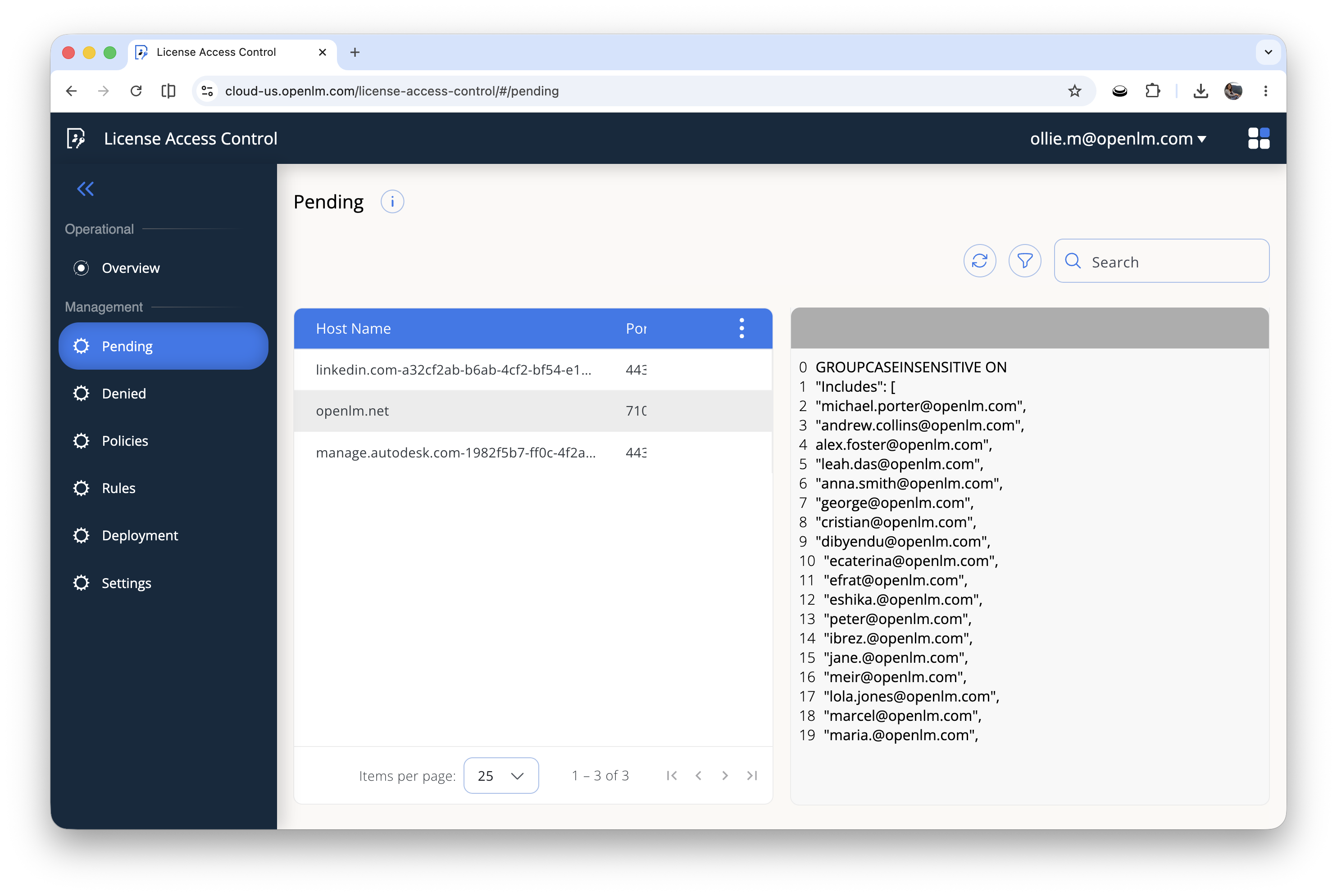Viewport: 1337px width, 896px height.
Task: Click the dibyendu@openlm.com entry
Action: (903, 541)
